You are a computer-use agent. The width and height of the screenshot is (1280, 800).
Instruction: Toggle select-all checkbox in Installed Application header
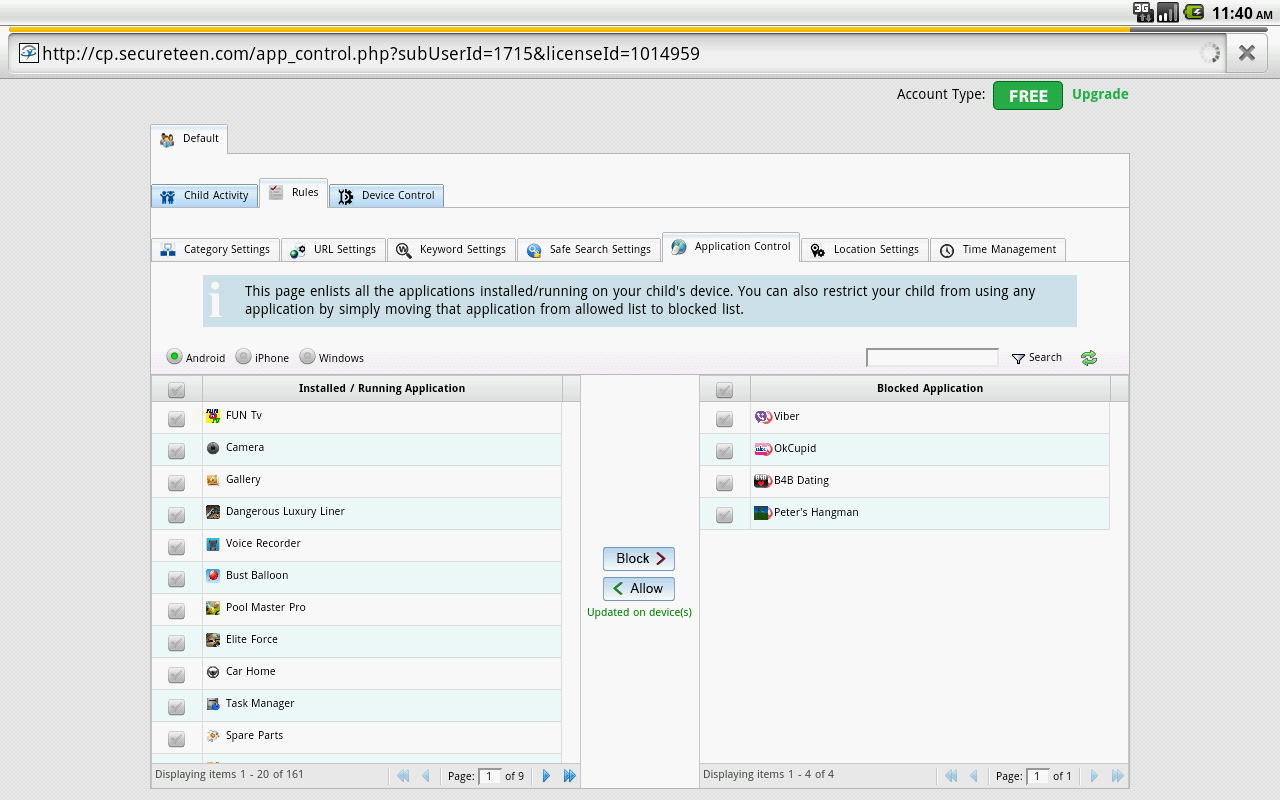(x=176, y=390)
